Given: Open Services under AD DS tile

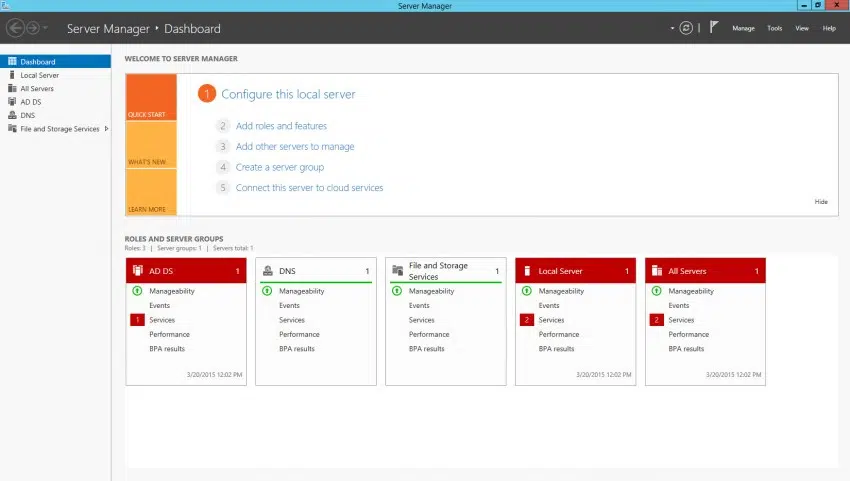Looking at the screenshot, I should (162, 320).
